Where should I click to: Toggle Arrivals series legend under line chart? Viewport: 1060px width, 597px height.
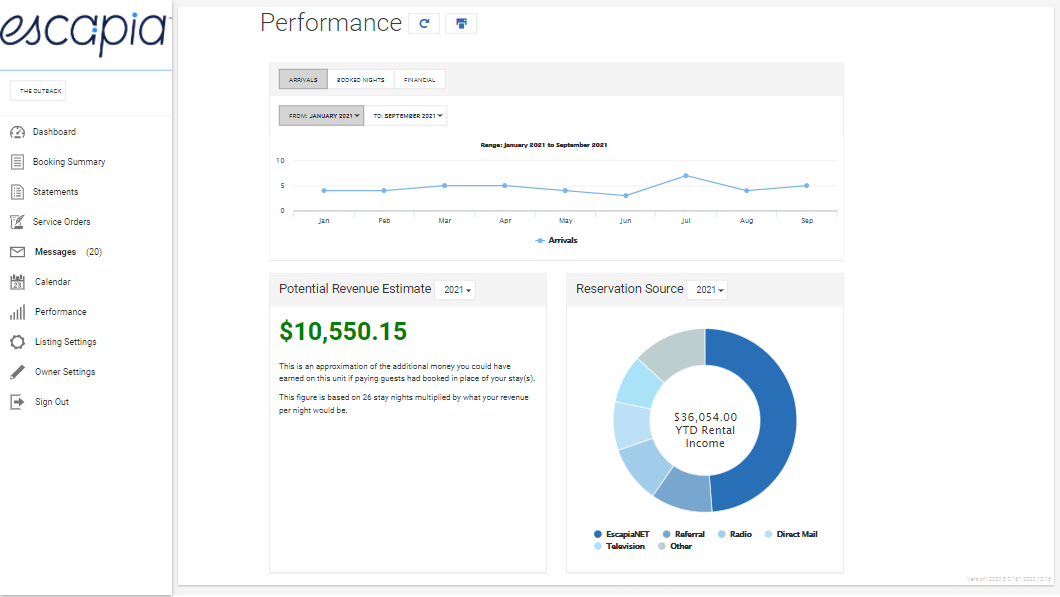click(556, 240)
